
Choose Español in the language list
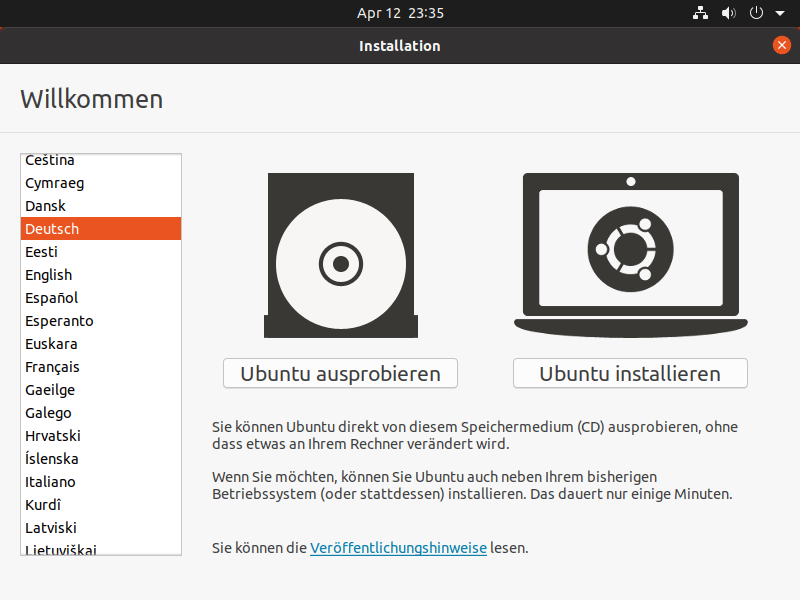(x=52, y=298)
